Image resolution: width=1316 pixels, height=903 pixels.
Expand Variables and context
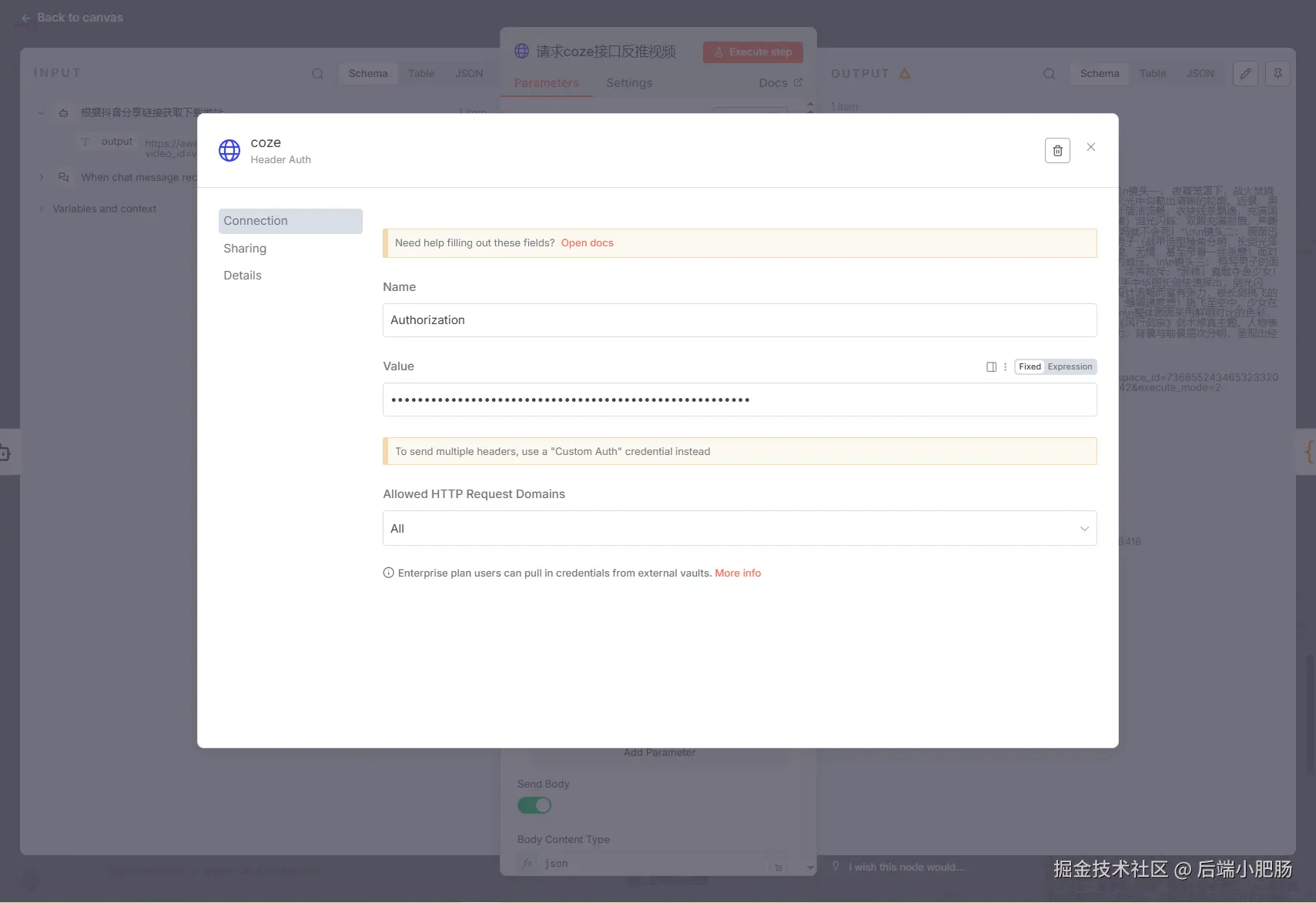tap(42, 209)
